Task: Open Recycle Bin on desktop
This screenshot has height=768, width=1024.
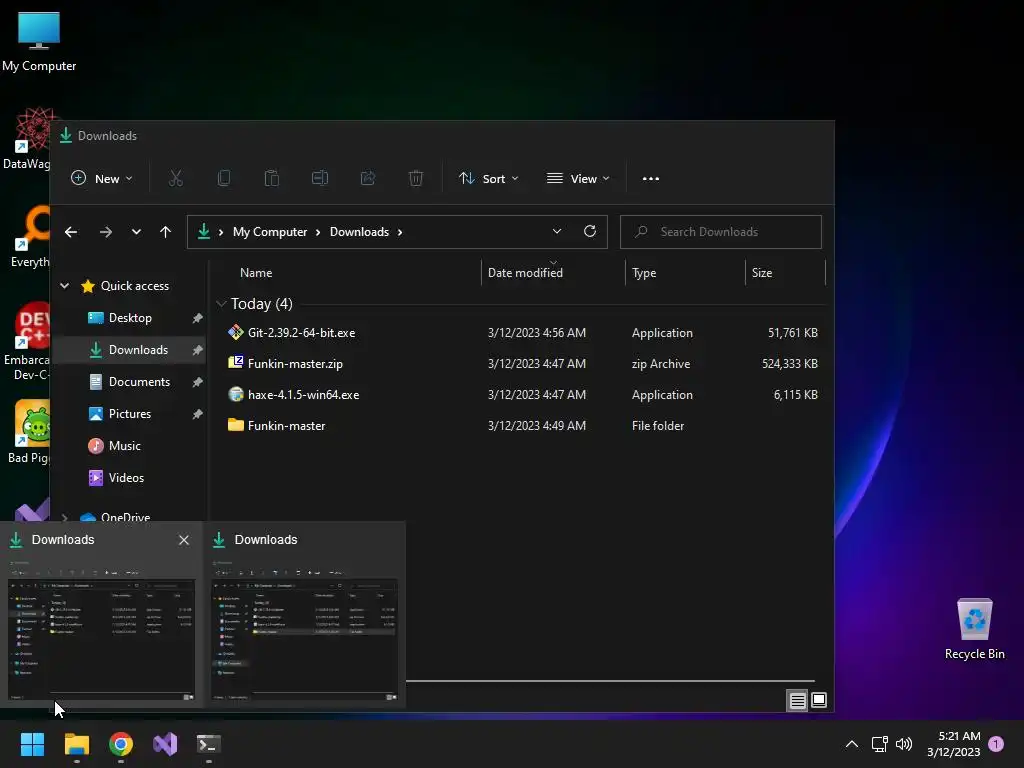Action: pyautogui.click(x=974, y=629)
